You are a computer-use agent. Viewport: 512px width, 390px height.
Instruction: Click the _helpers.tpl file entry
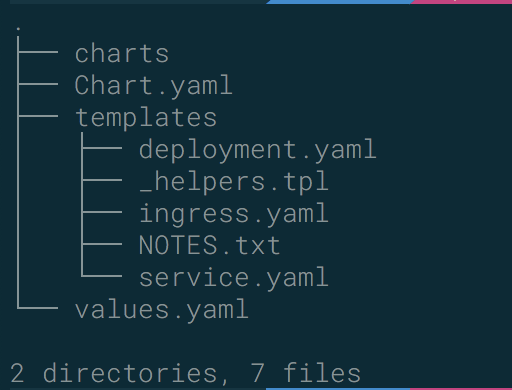(x=234, y=181)
